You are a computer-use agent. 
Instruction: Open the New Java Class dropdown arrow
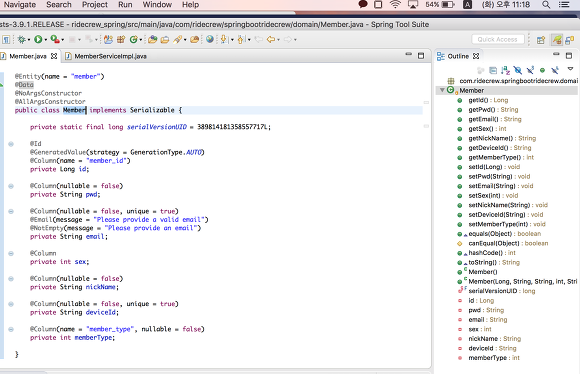(x=141, y=40)
